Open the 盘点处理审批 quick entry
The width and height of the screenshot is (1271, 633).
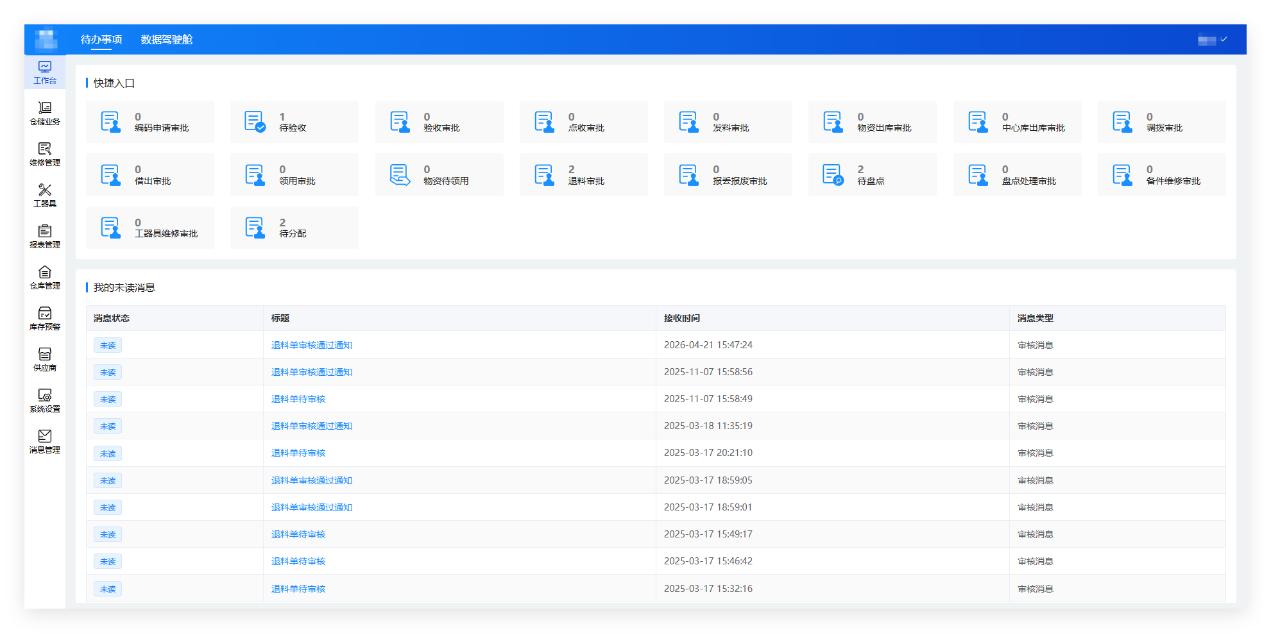(1017, 175)
